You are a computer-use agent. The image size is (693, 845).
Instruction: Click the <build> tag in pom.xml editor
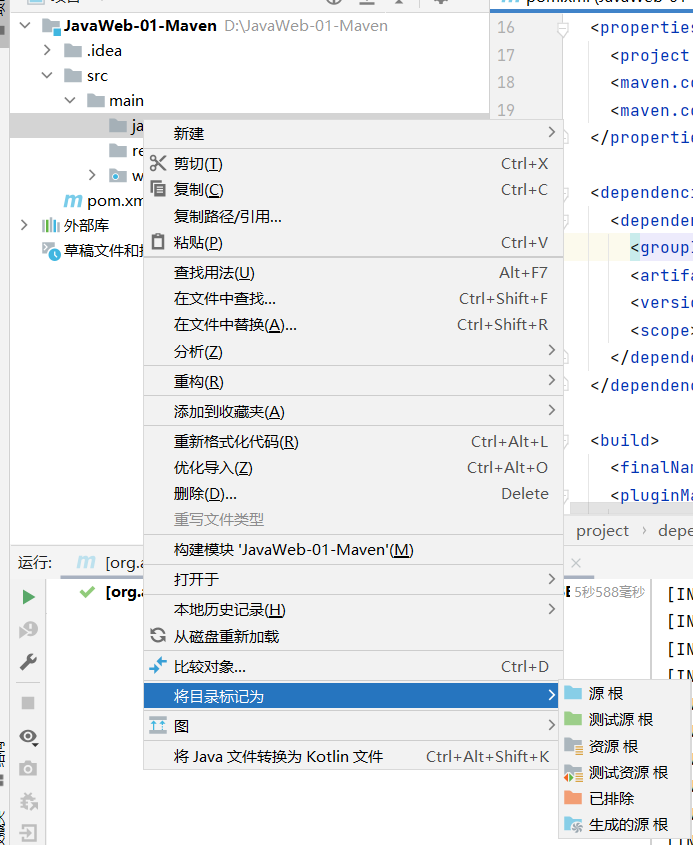point(625,440)
